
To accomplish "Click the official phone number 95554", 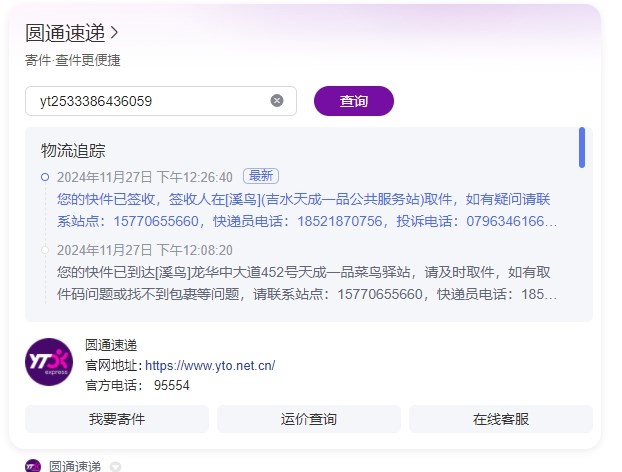I will click(172, 385).
